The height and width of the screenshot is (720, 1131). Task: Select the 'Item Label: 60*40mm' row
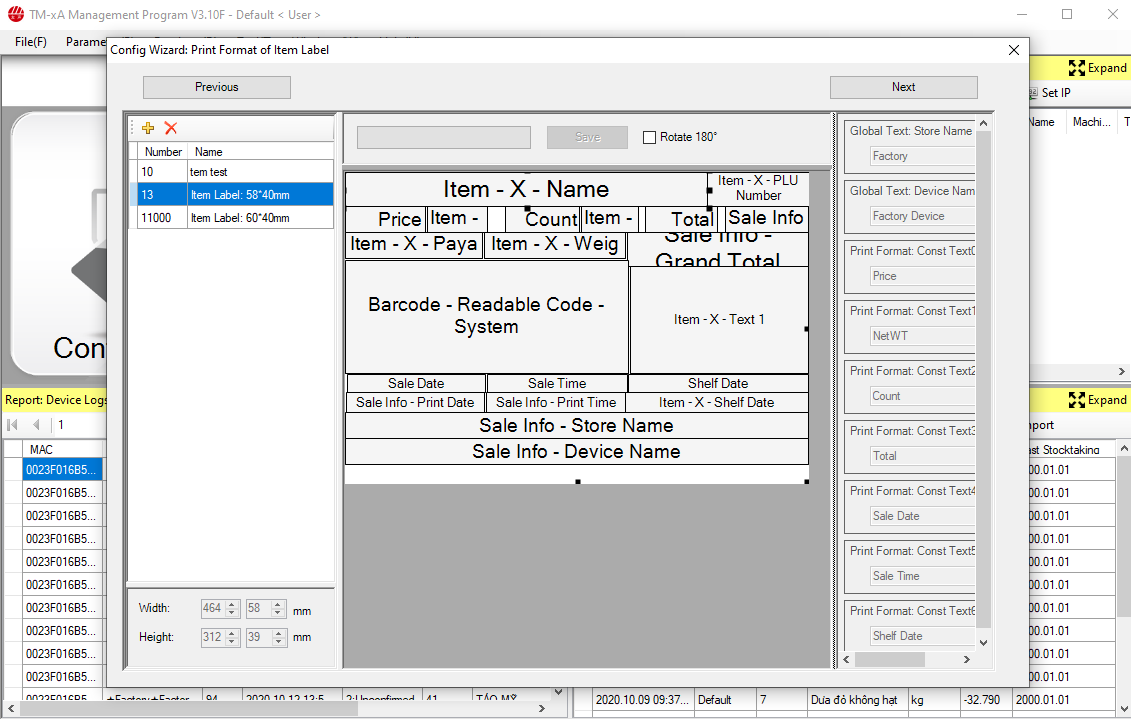240,218
